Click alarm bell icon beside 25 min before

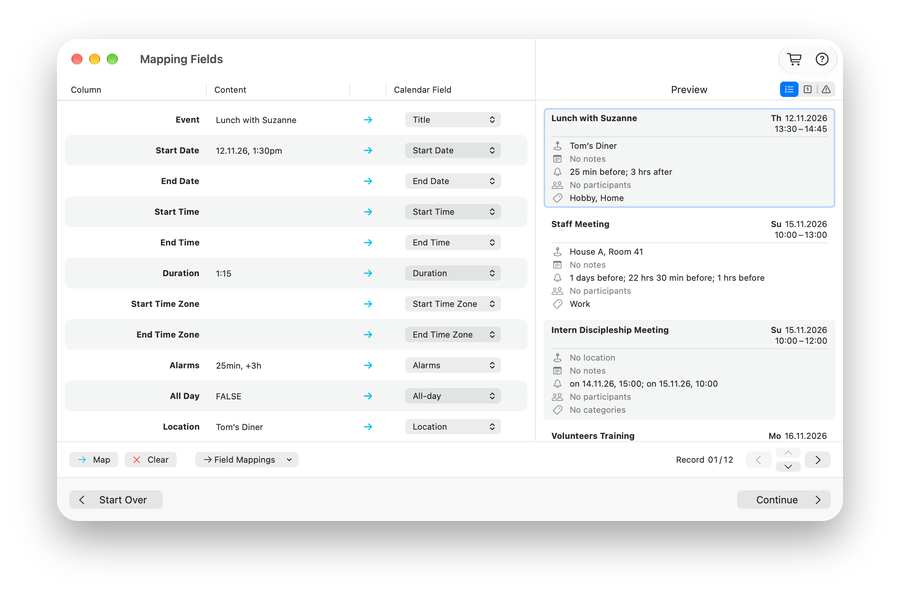click(557, 172)
